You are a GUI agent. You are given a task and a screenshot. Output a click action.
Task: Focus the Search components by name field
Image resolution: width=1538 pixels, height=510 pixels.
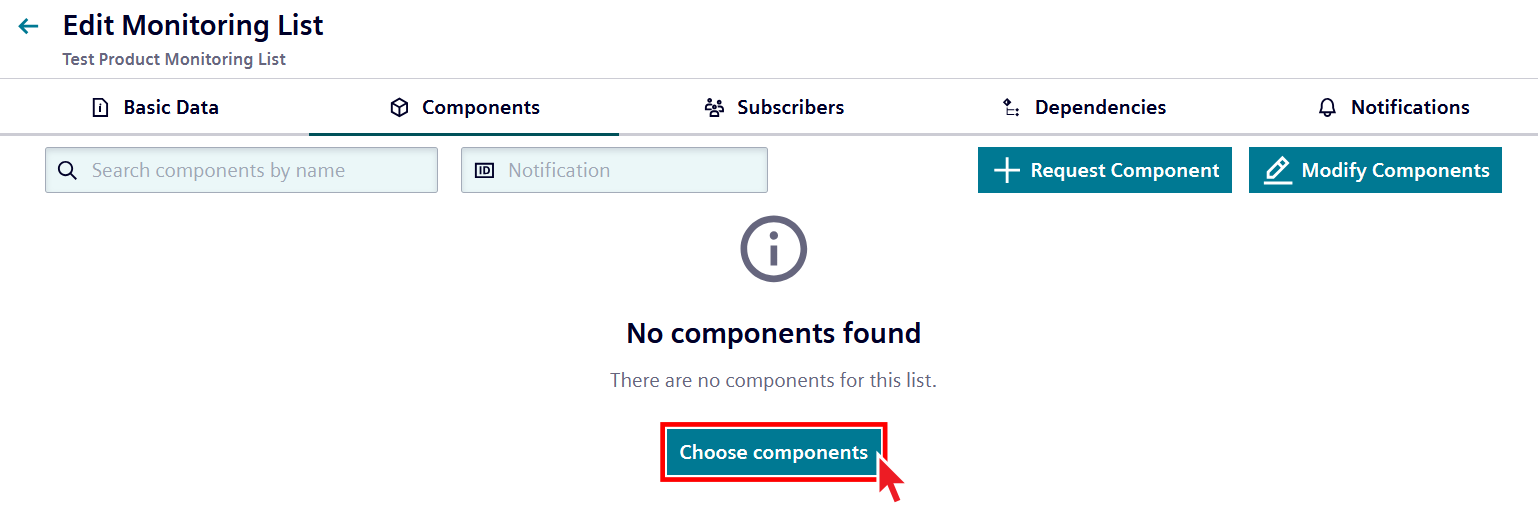[x=255, y=170]
